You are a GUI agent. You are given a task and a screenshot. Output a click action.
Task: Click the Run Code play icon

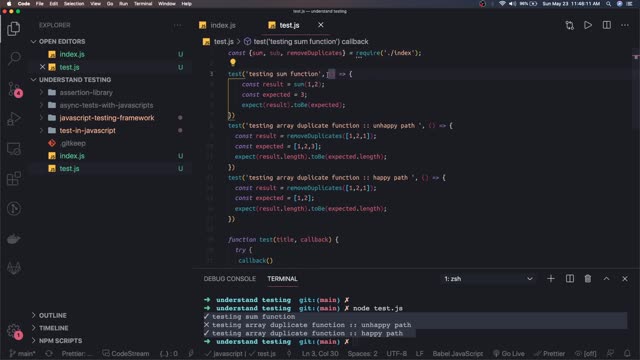coord(588,25)
